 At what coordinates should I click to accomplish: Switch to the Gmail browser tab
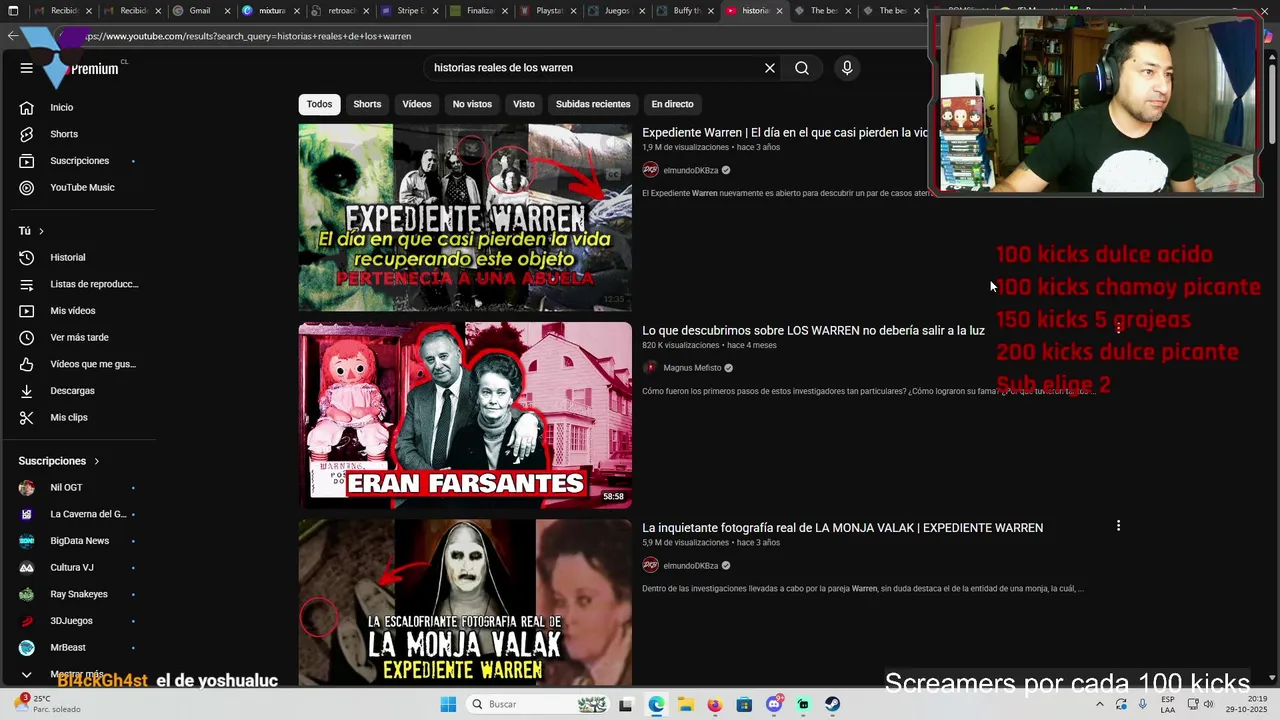click(196, 11)
